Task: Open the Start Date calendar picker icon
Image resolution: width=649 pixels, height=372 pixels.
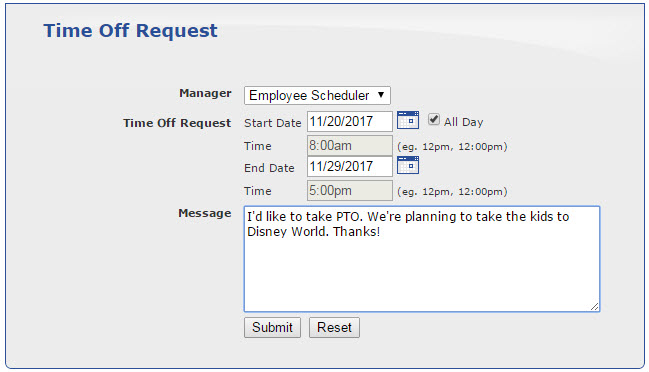Action: [x=408, y=120]
